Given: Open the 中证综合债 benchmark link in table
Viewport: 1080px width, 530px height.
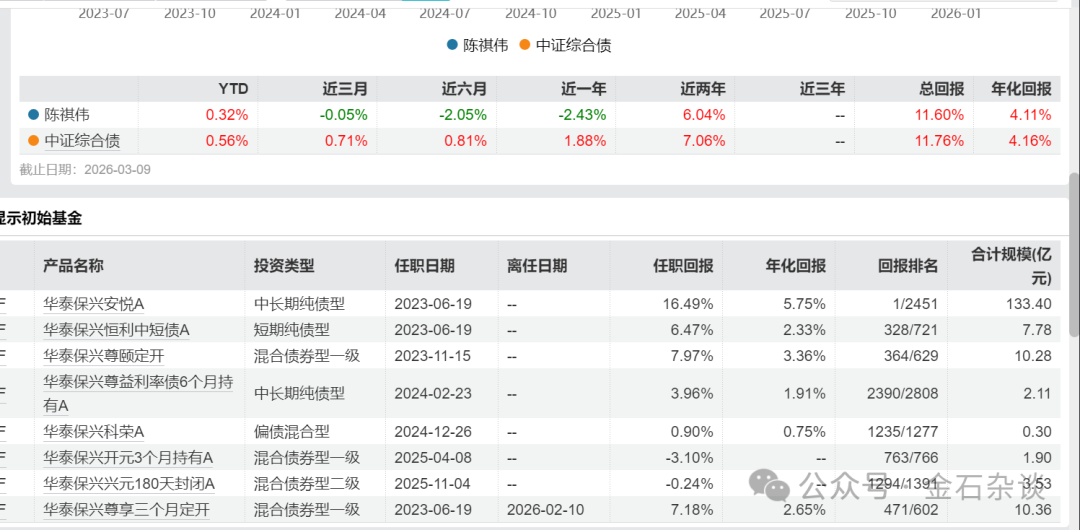Looking at the screenshot, I should pyautogui.click(x=82, y=141).
